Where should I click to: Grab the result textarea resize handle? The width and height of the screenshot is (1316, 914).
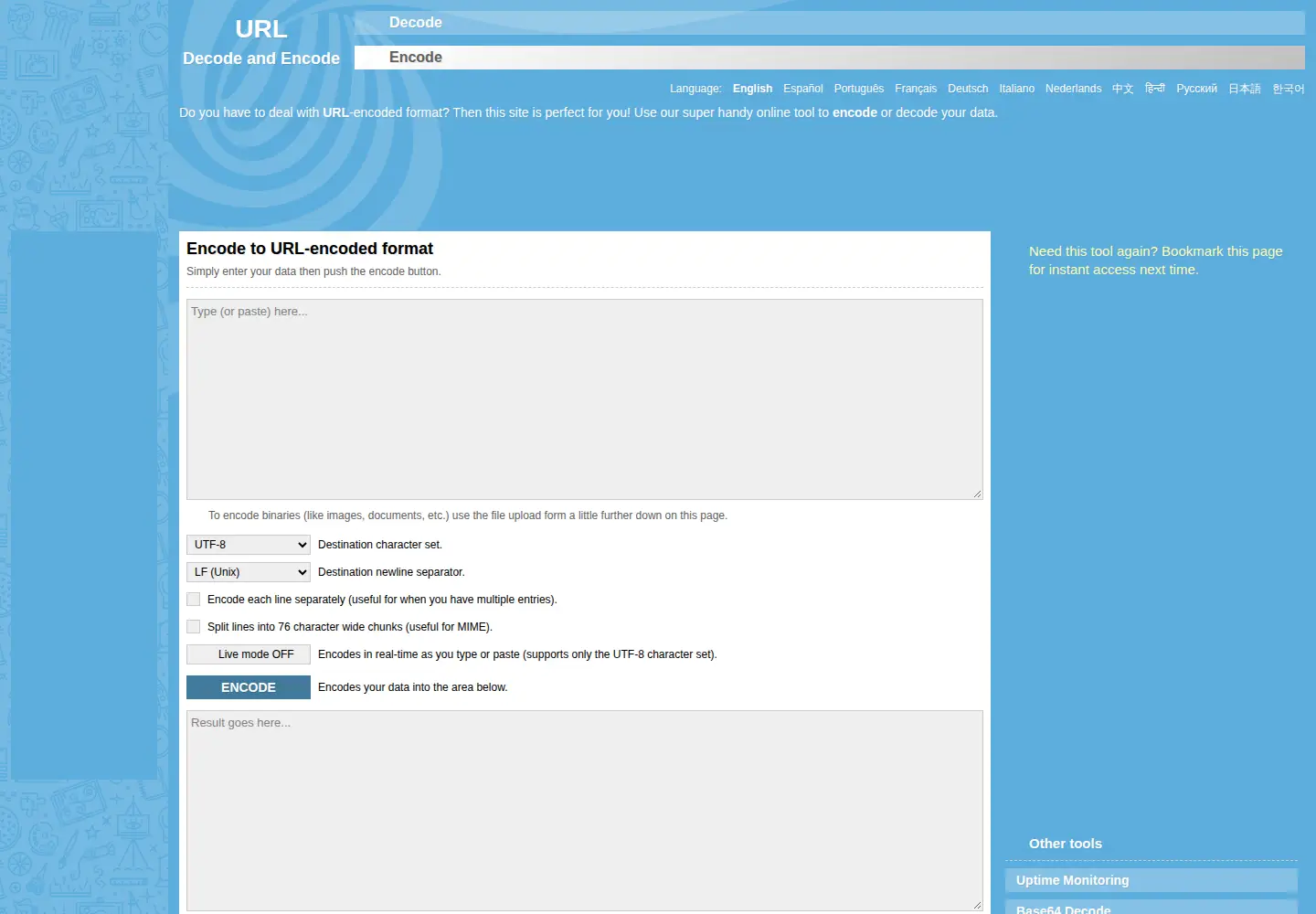tap(977, 905)
